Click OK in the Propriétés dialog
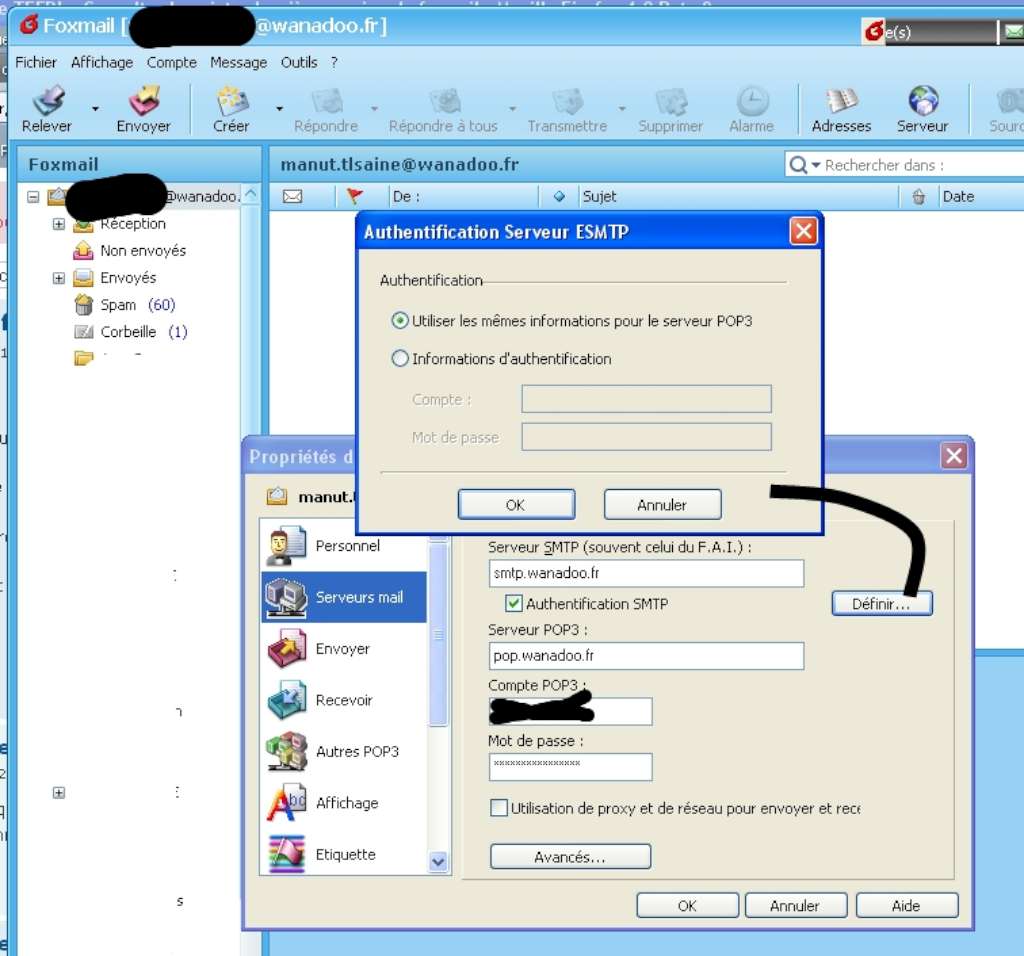 click(x=688, y=906)
